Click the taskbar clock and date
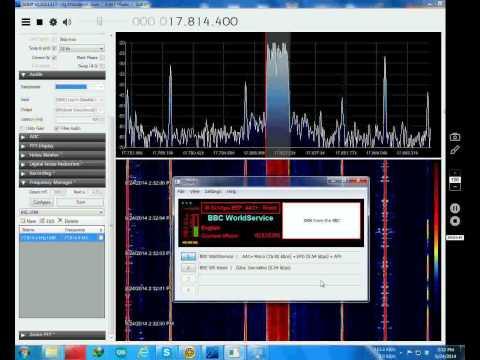Screen dimensions: 480x360 [x=445, y=353]
